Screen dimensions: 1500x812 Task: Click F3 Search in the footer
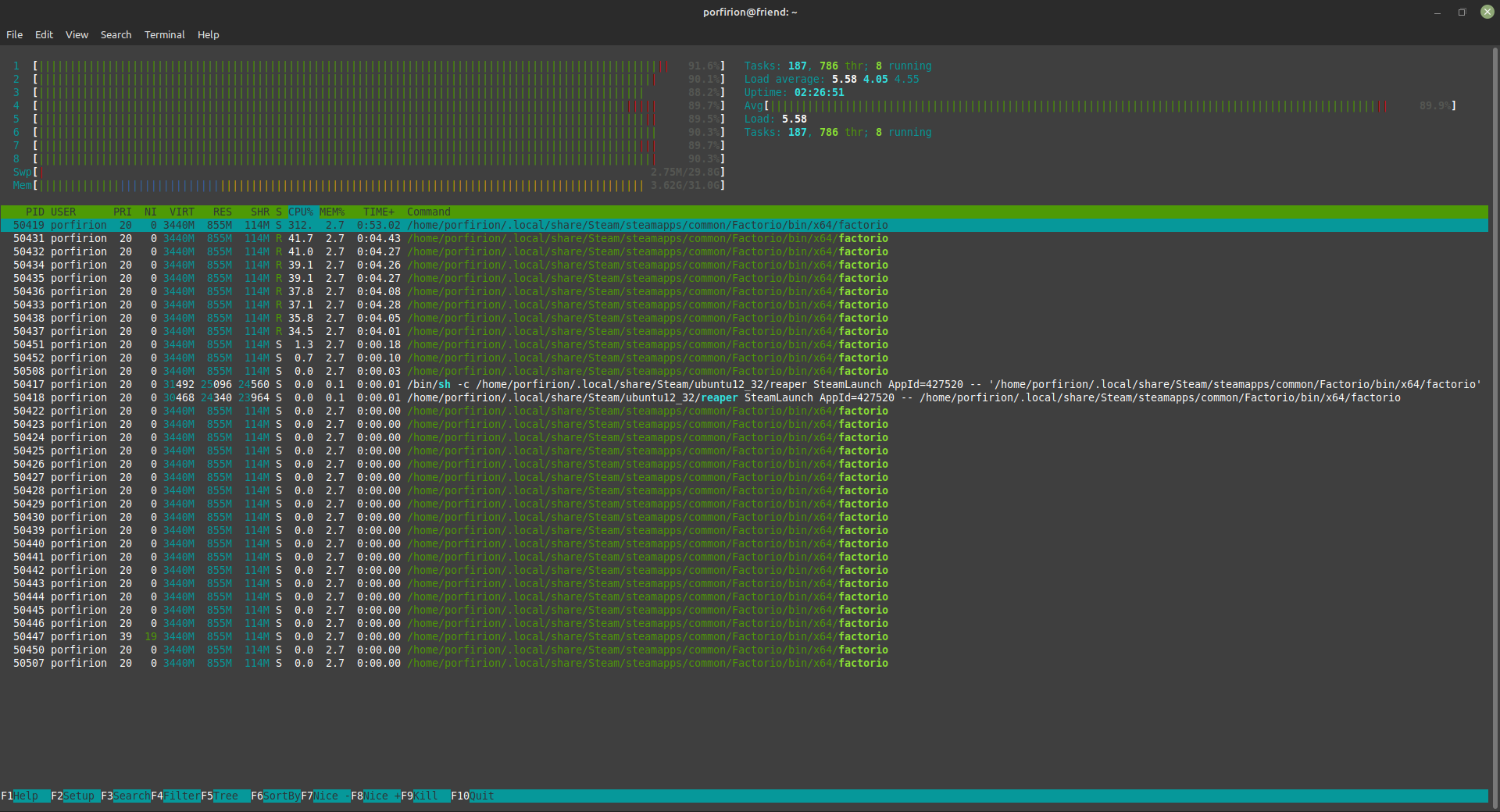pos(125,796)
